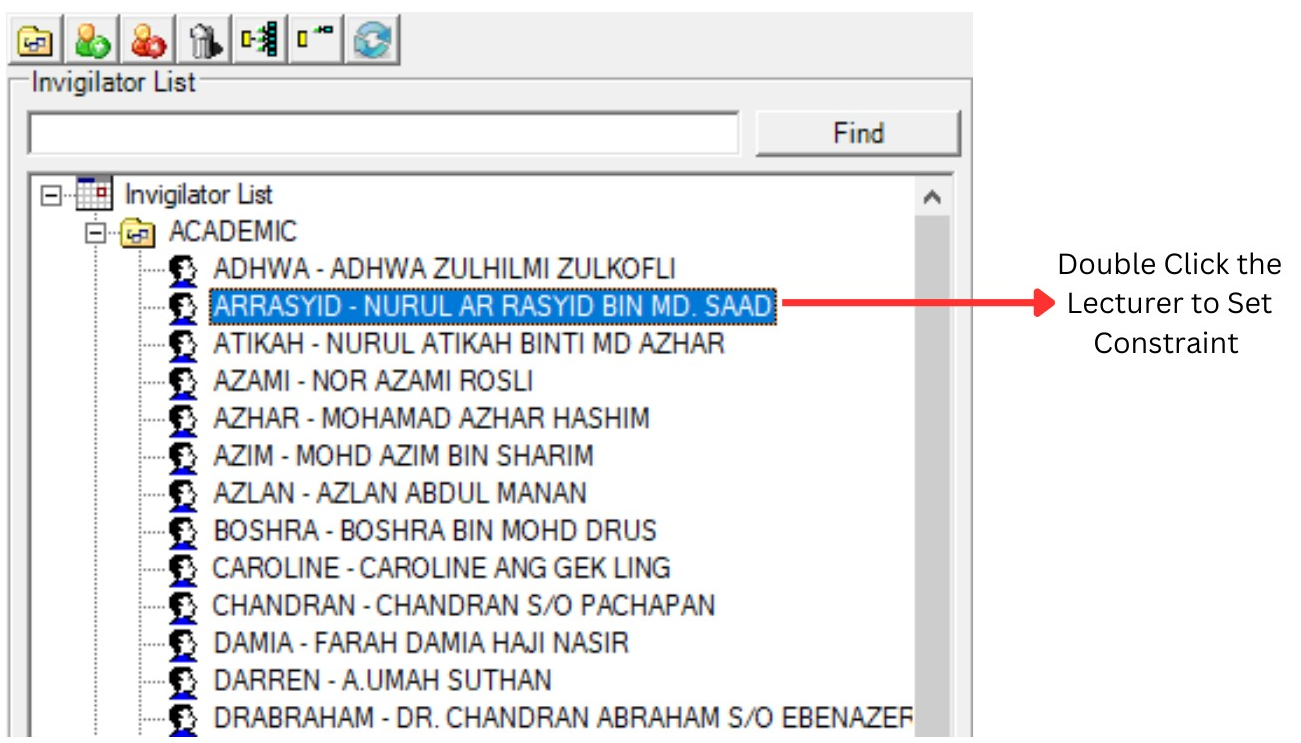Click the green add invigilator icon
The height and width of the screenshot is (743, 1301).
click(x=93, y=41)
